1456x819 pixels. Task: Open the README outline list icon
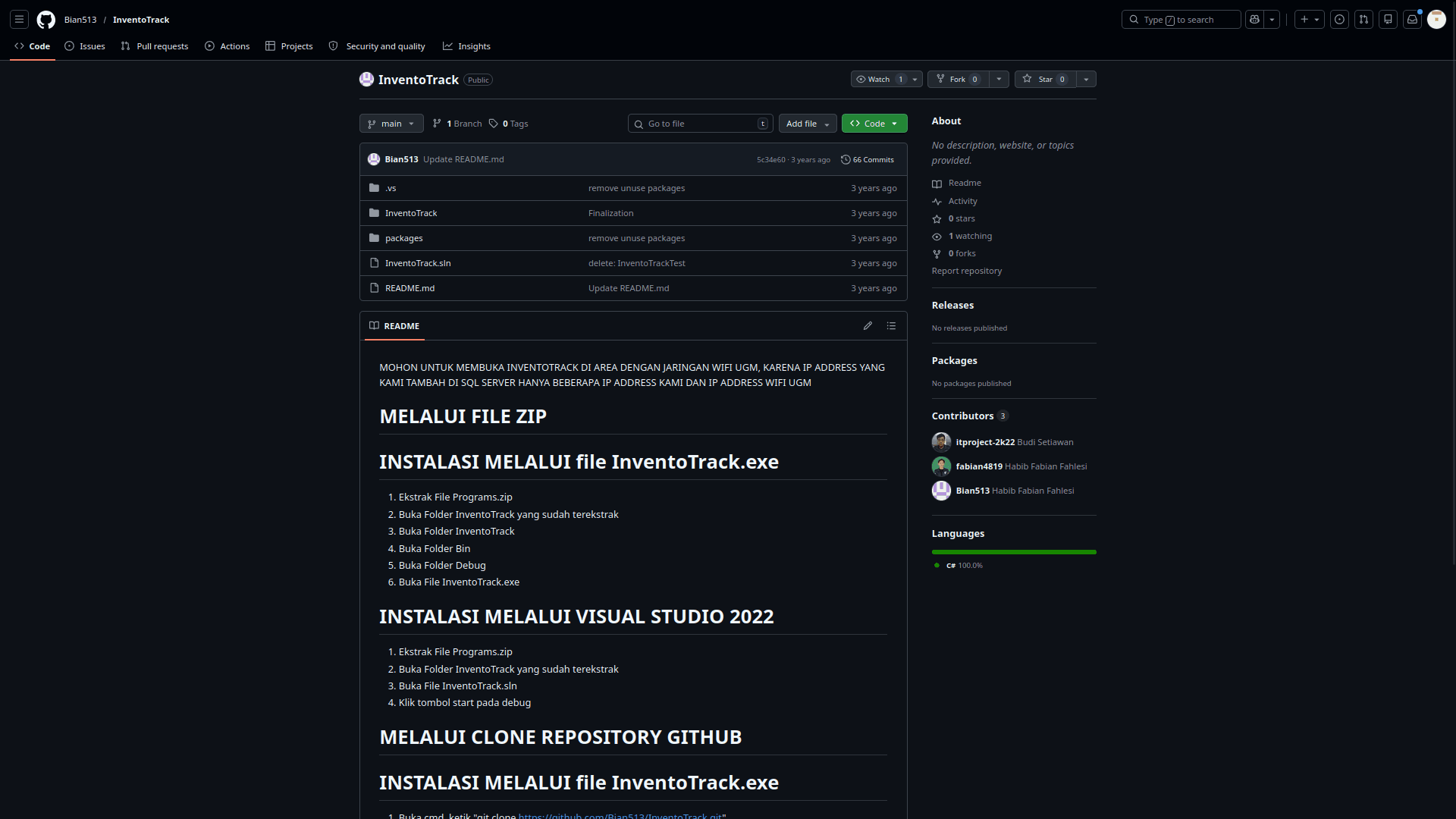892,326
